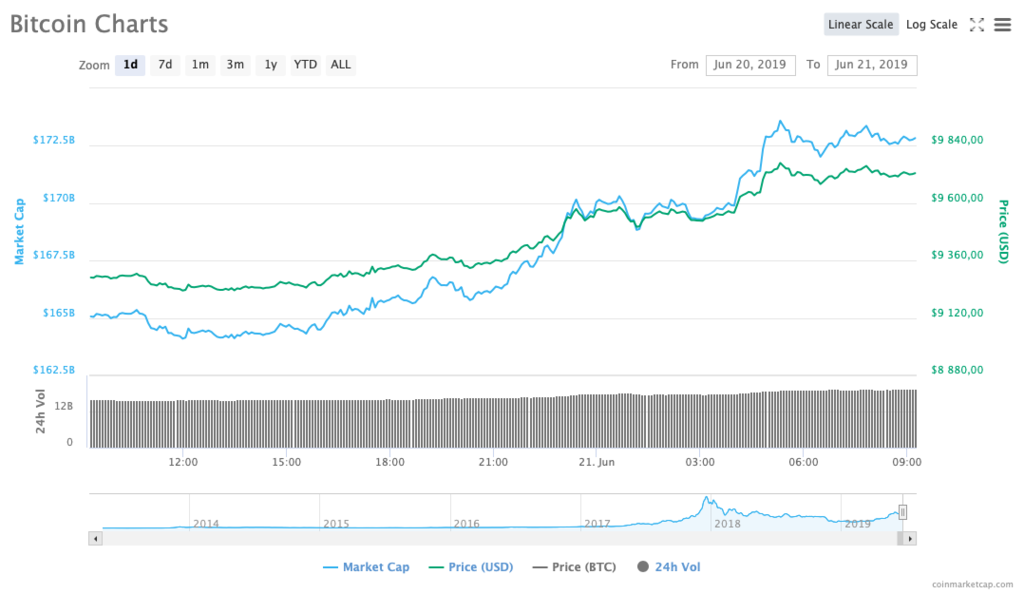Click the 12:00 time axis label
1024x594 pixels.
pyautogui.click(x=183, y=461)
